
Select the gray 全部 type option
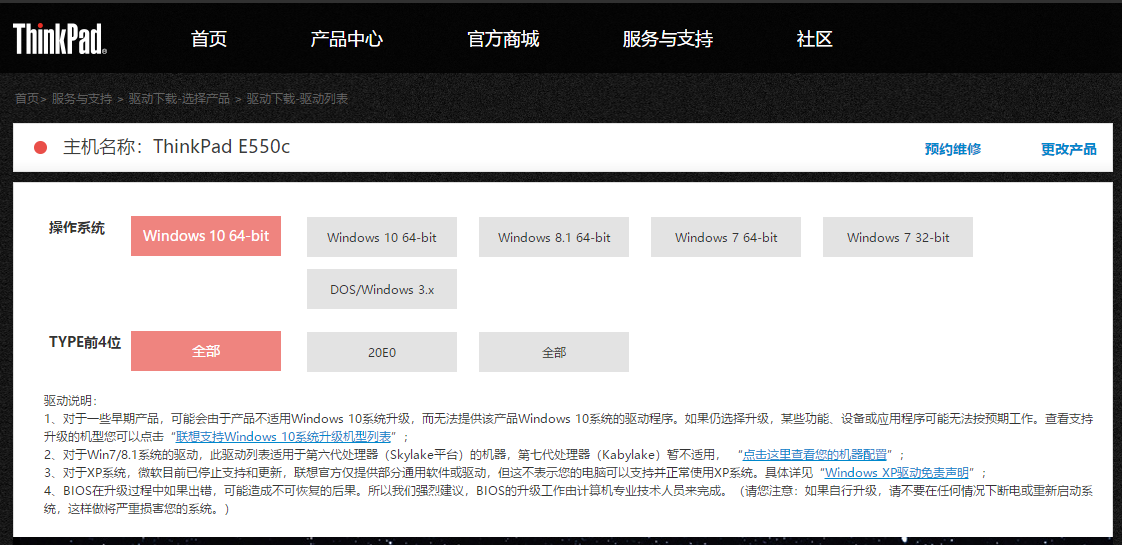coord(554,352)
